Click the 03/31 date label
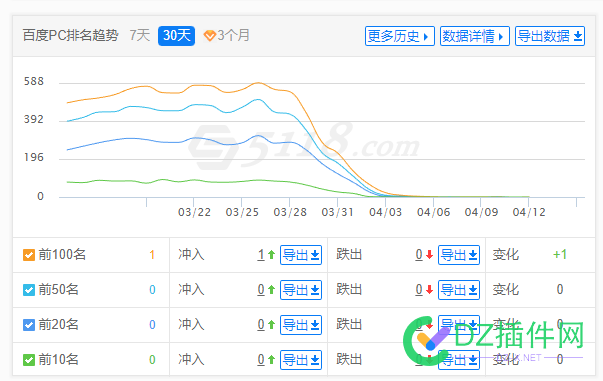This screenshot has height=381, width=603. (337, 212)
